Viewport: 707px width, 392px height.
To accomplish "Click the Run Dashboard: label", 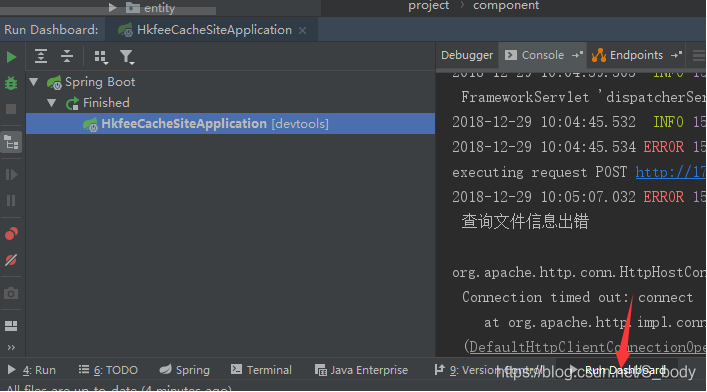I will tap(51, 30).
